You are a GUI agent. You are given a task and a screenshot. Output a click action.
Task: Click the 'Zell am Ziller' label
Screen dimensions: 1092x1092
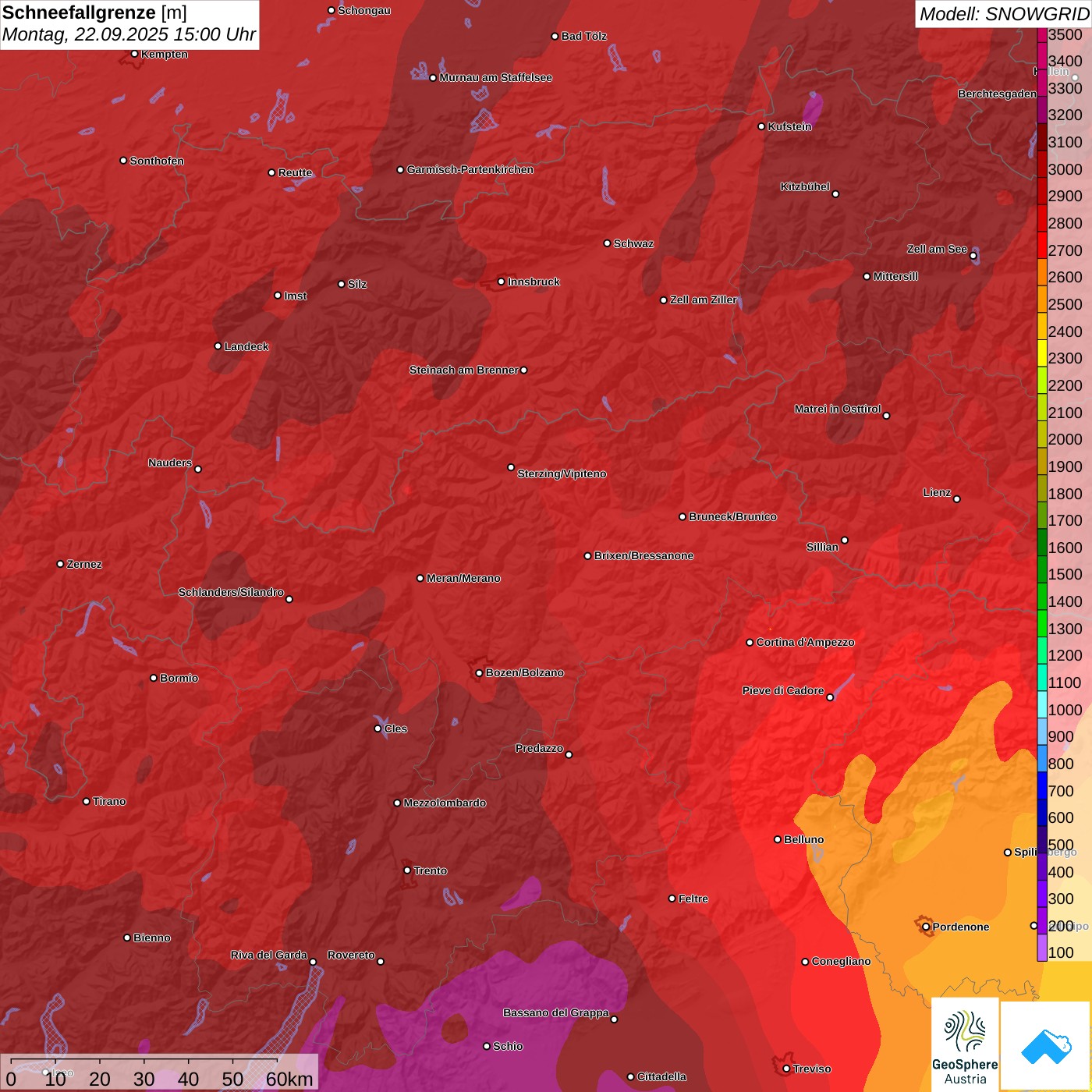pyautogui.click(x=704, y=300)
